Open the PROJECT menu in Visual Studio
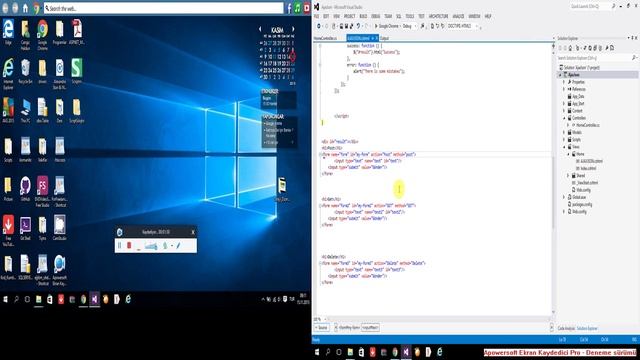This screenshot has height=360, width=640. (349, 16)
